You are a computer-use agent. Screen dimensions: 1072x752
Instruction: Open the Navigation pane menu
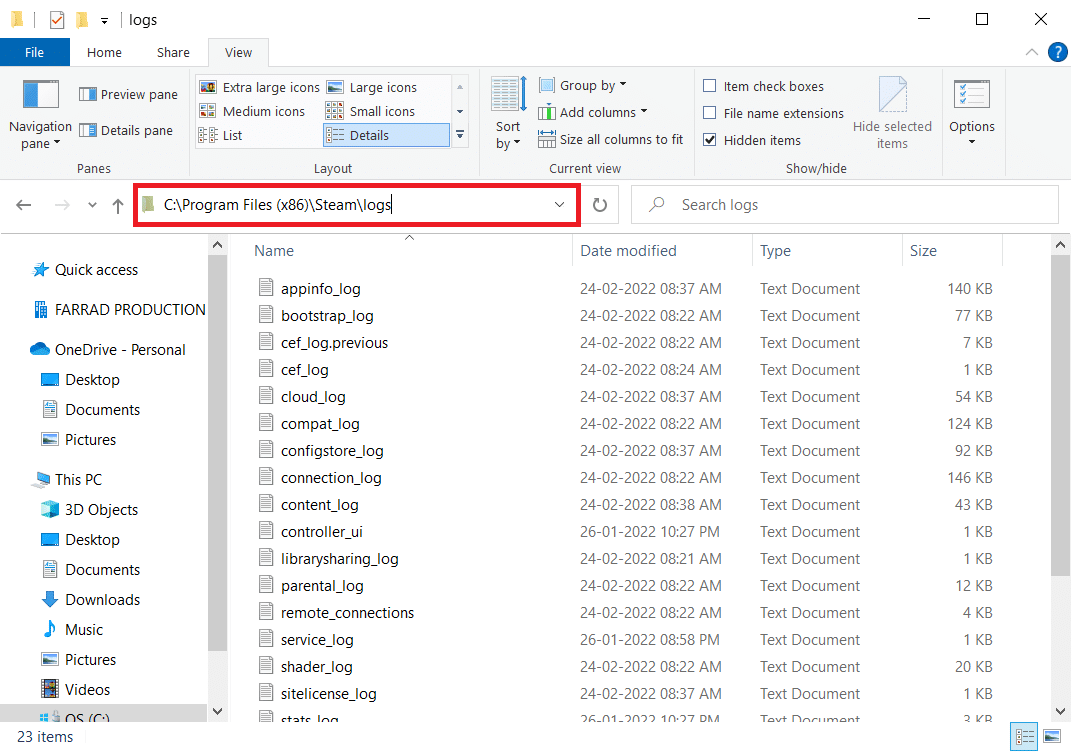click(40, 114)
